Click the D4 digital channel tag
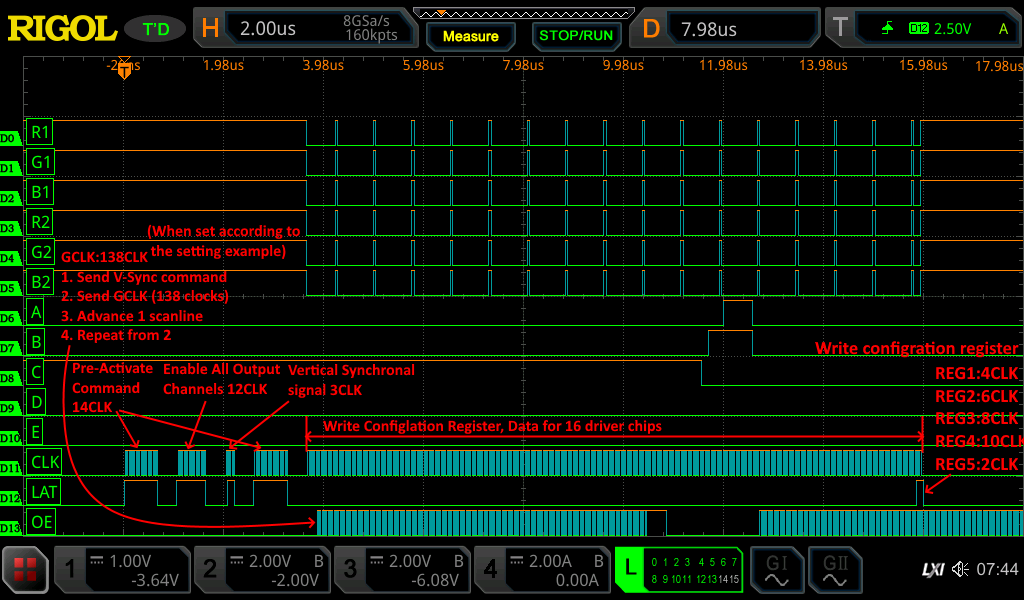This screenshot has width=1024, height=600. (x=9, y=259)
